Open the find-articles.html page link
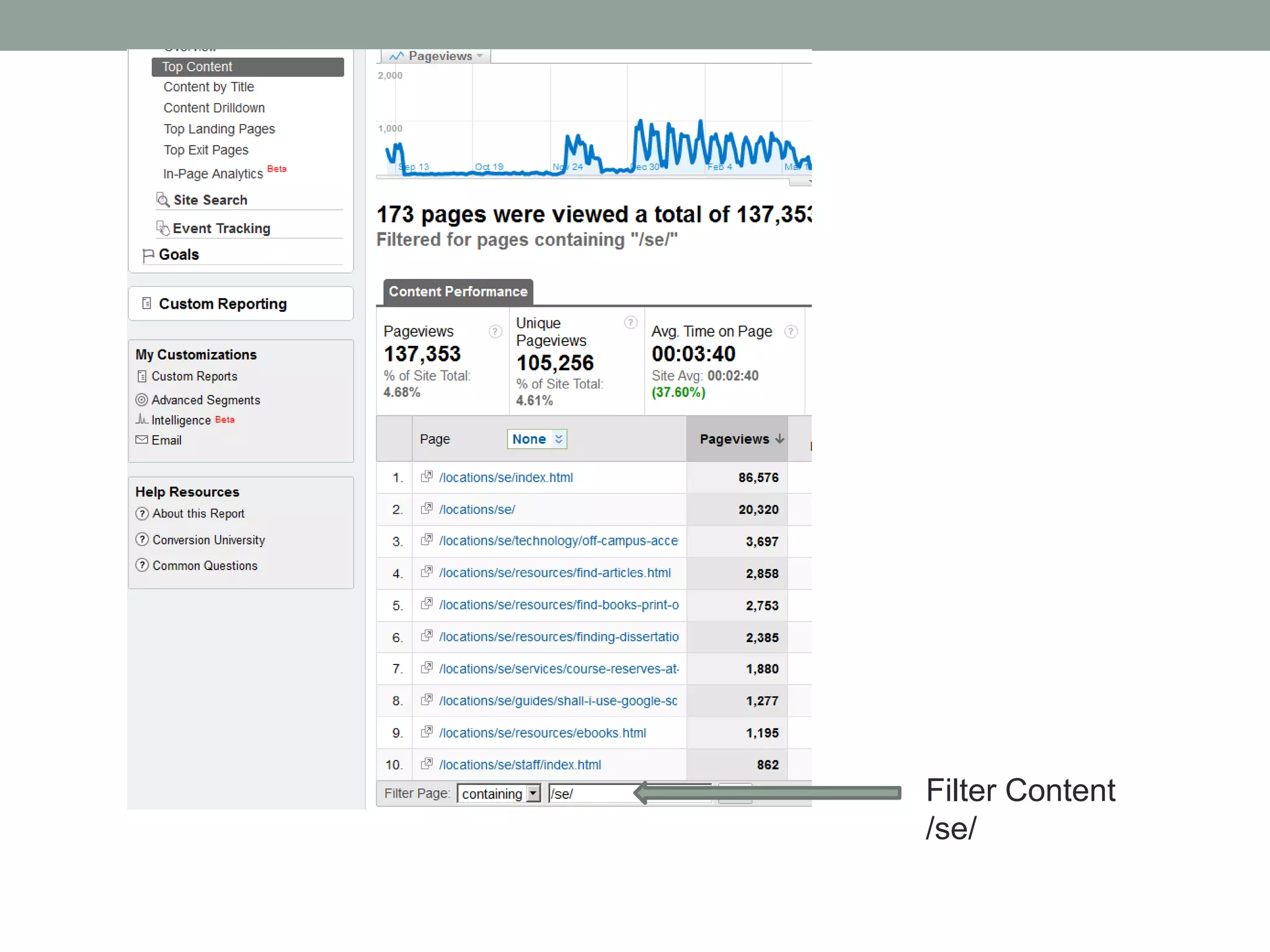 [555, 573]
